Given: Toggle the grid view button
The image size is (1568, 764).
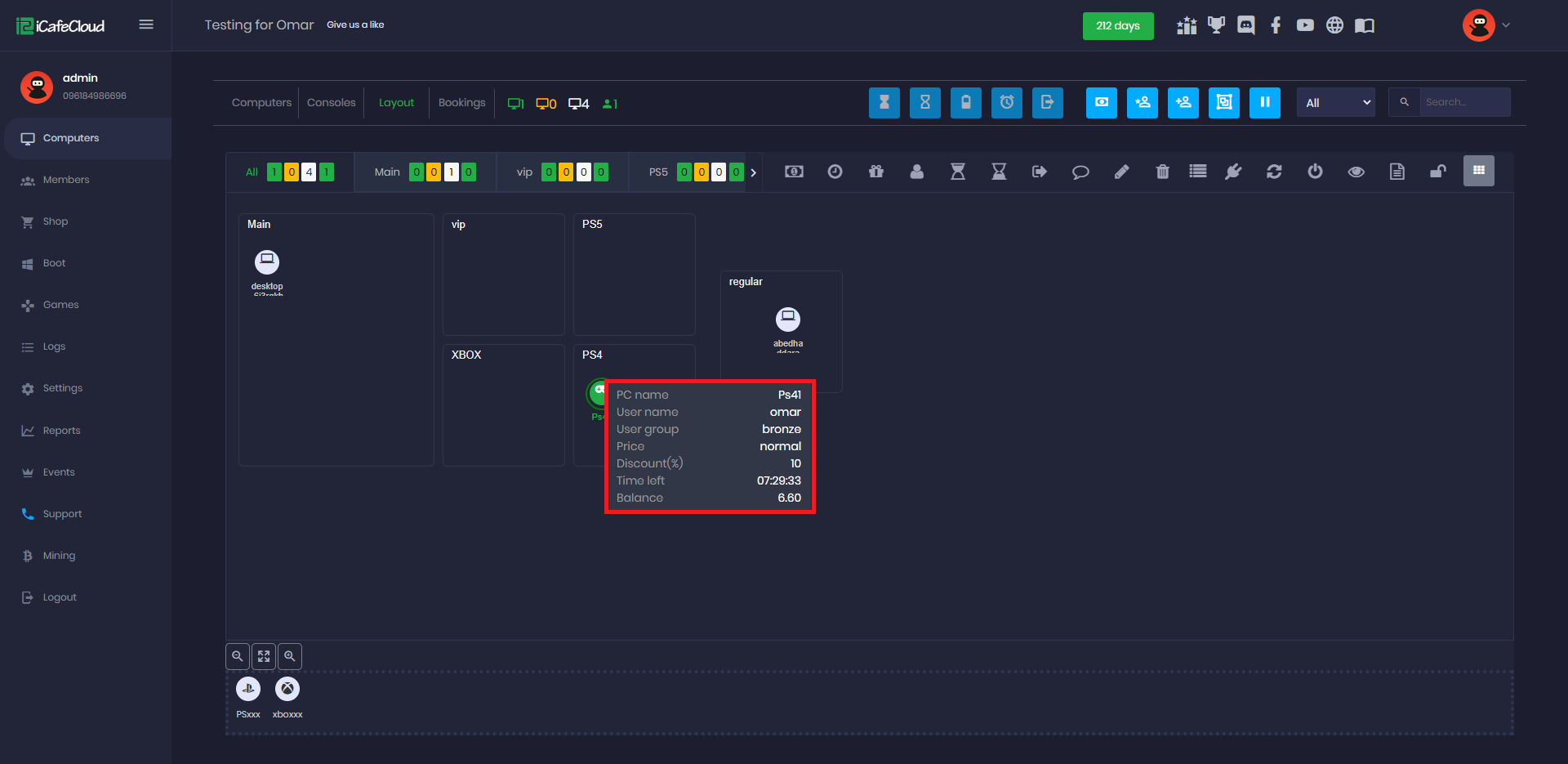Looking at the screenshot, I should click(x=1478, y=171).
